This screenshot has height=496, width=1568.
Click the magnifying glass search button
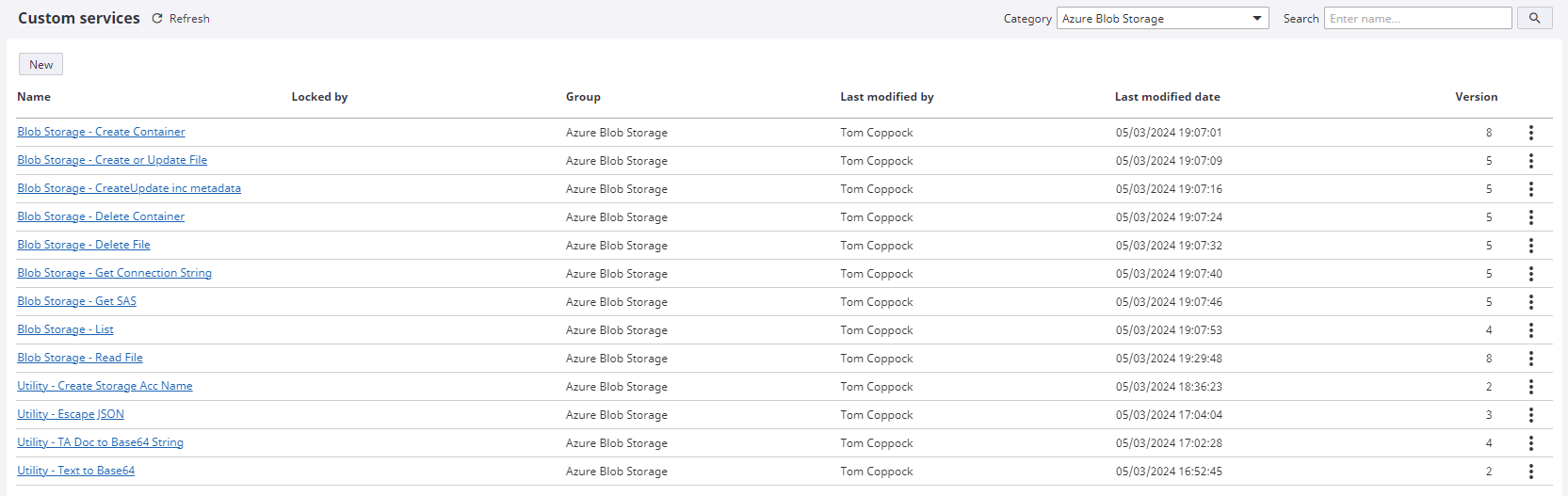coord(1534,18)
